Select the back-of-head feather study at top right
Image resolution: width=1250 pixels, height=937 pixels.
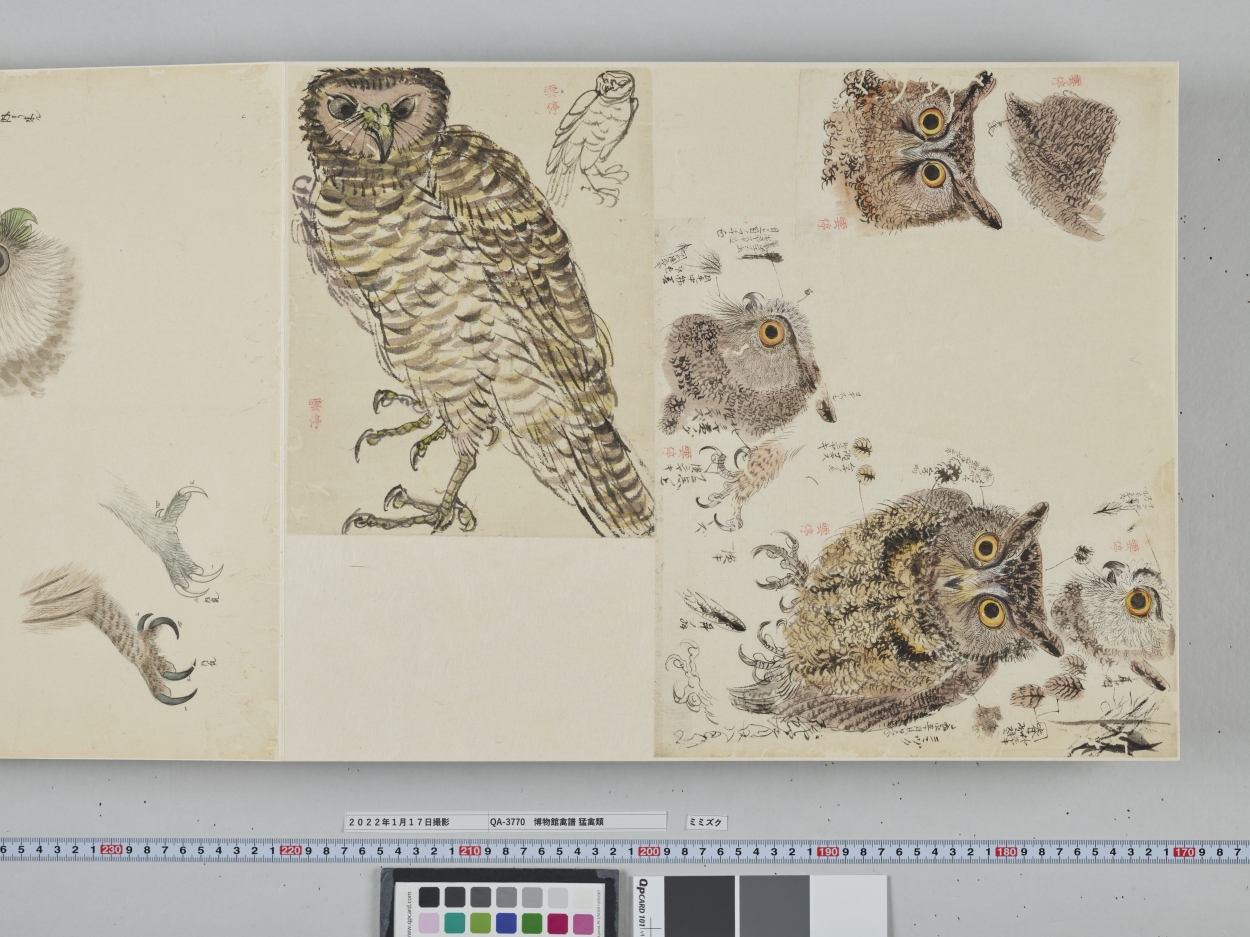point(1061,165)
